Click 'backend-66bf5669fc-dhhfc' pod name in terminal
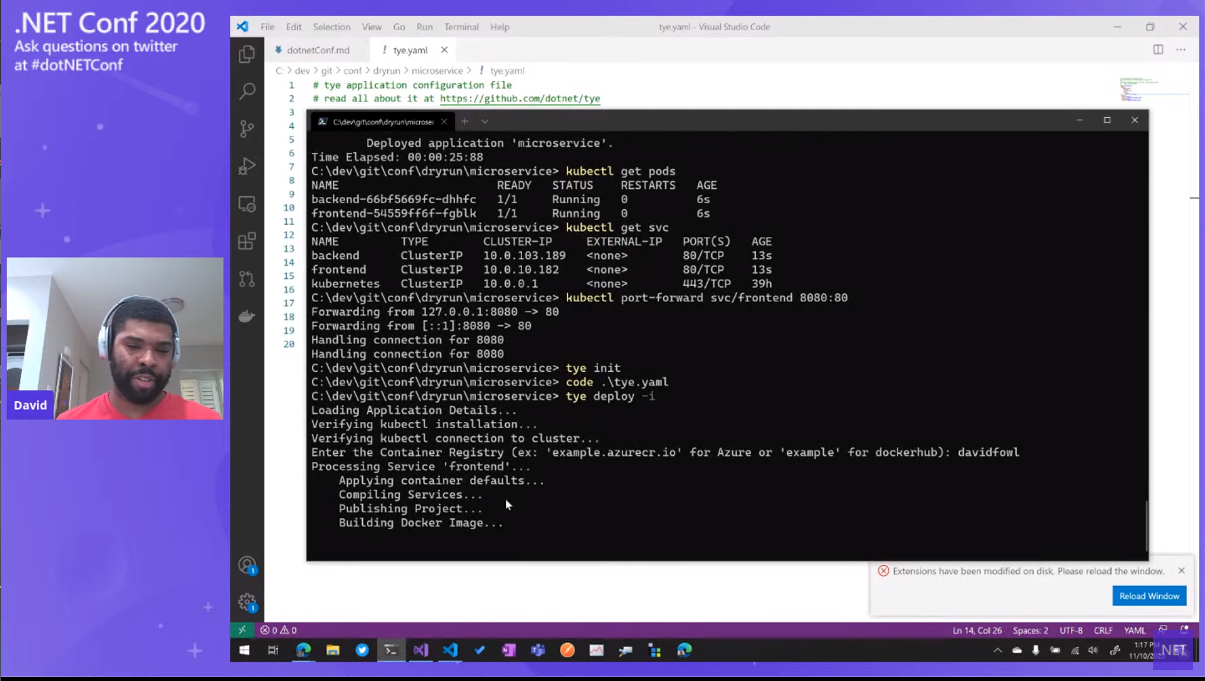Image resolution: width=1205 pixels, height=681 pixels. 394,199
